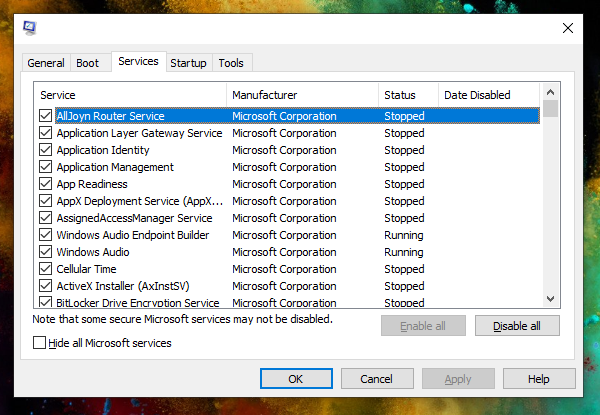Go to the Startup tab

(188, 63)
